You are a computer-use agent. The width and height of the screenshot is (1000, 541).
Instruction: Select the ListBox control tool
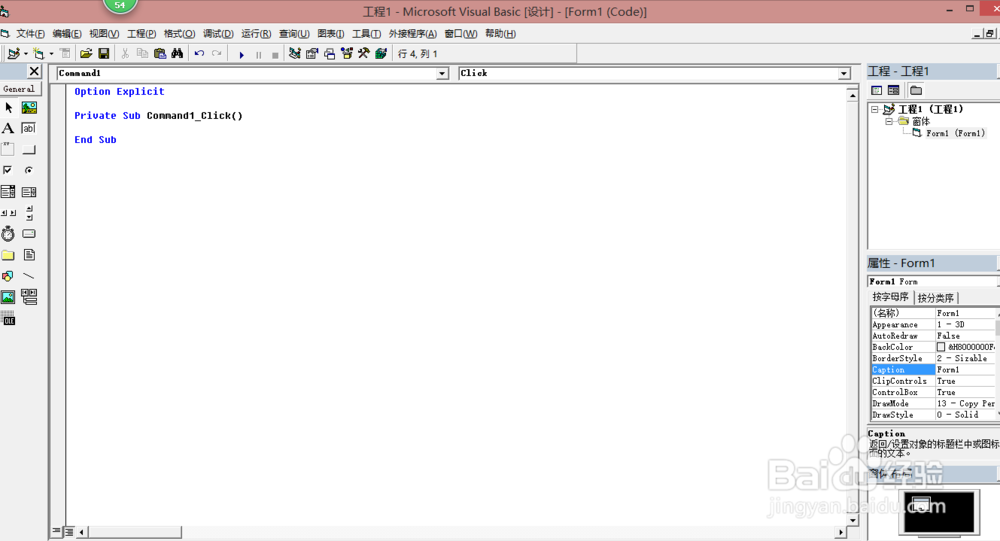(x=29, y=191)
